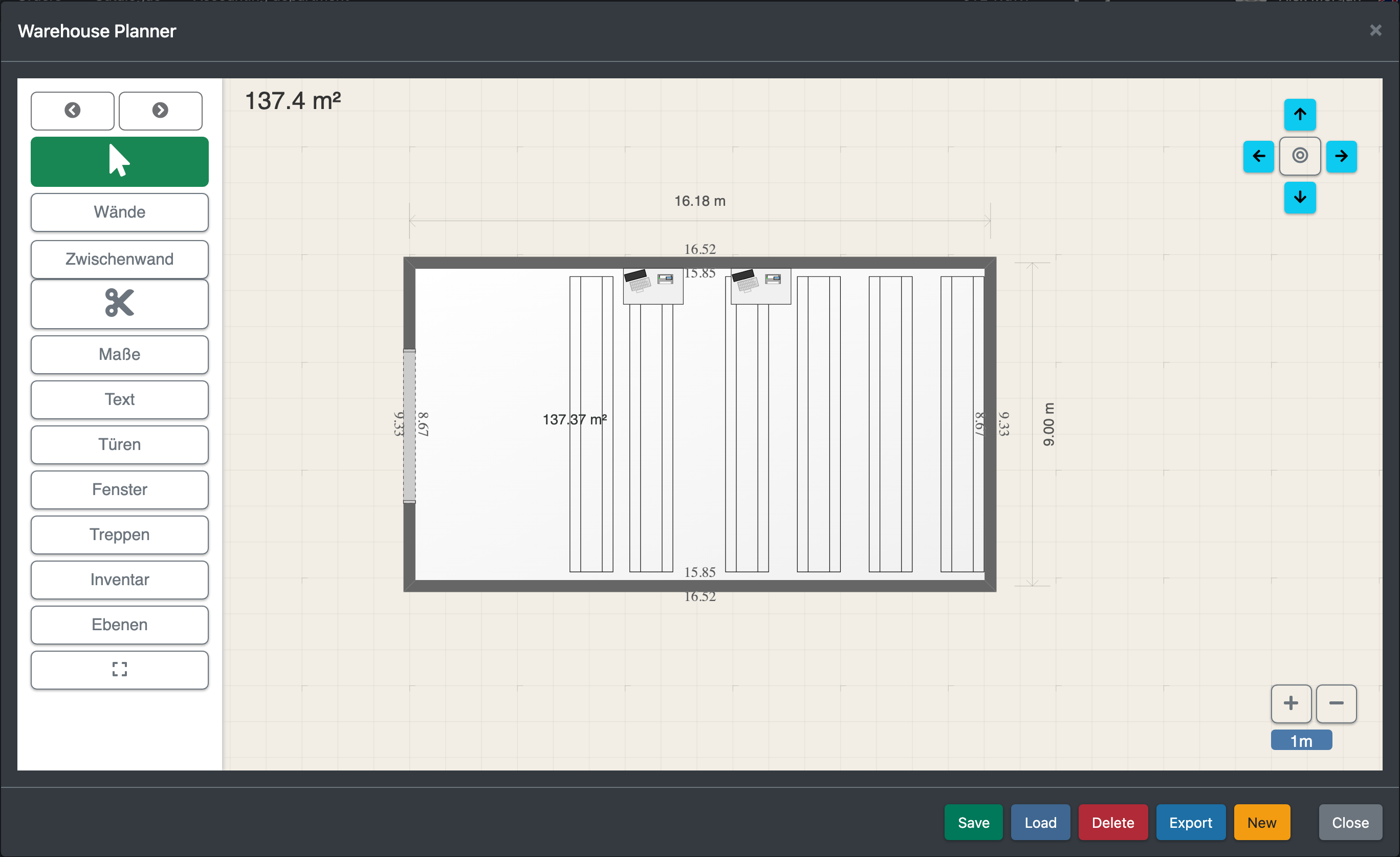1400x857 pixels.
Task: Save the warehouse plan
Action: [973, 822]
